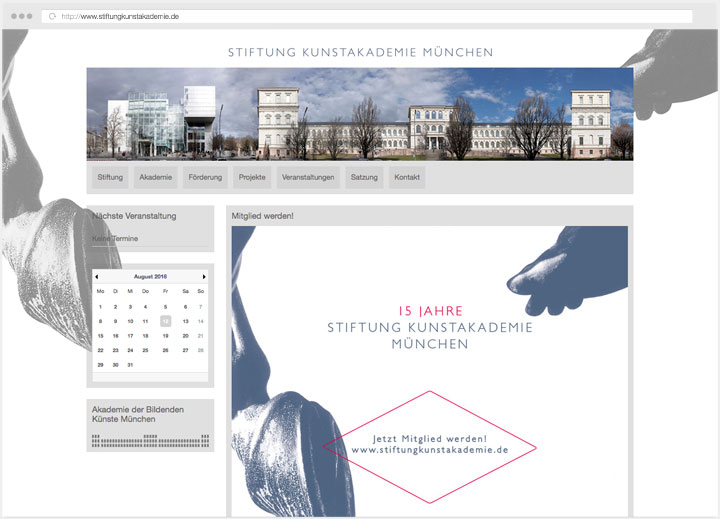The width and height of the screenshot is (720, 519).
Task: Select August 1 in the calendar
Action: coord(101,307)
